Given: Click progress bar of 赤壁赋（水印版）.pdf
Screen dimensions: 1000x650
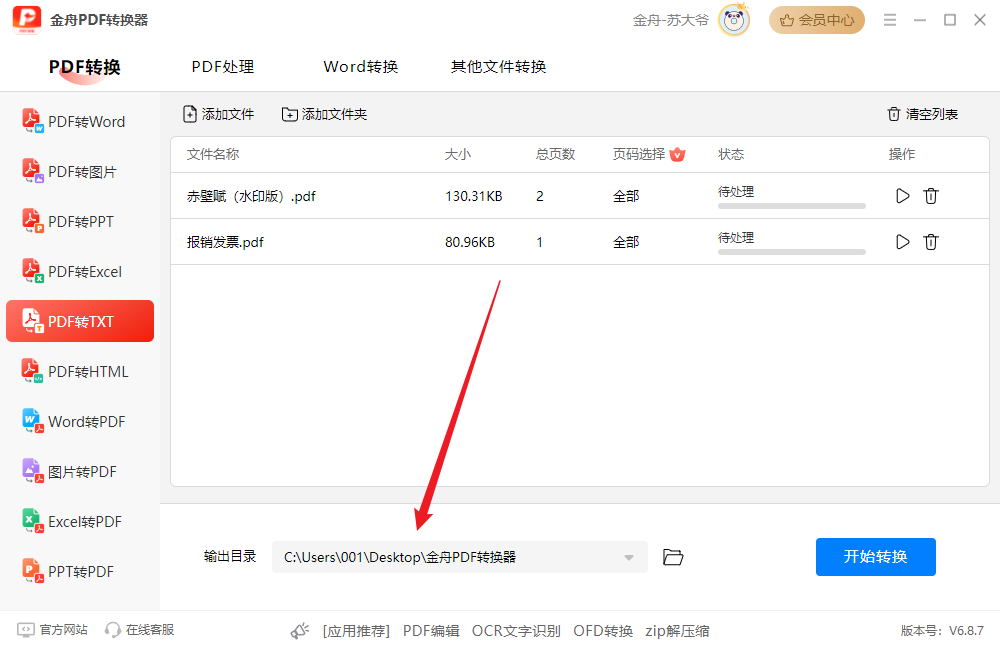Looking at the screenshot, I should point(791,206).
